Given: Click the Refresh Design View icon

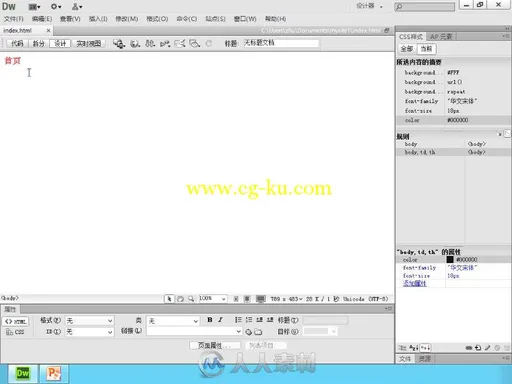Looking at the screenshot, I should click(209, 43).
